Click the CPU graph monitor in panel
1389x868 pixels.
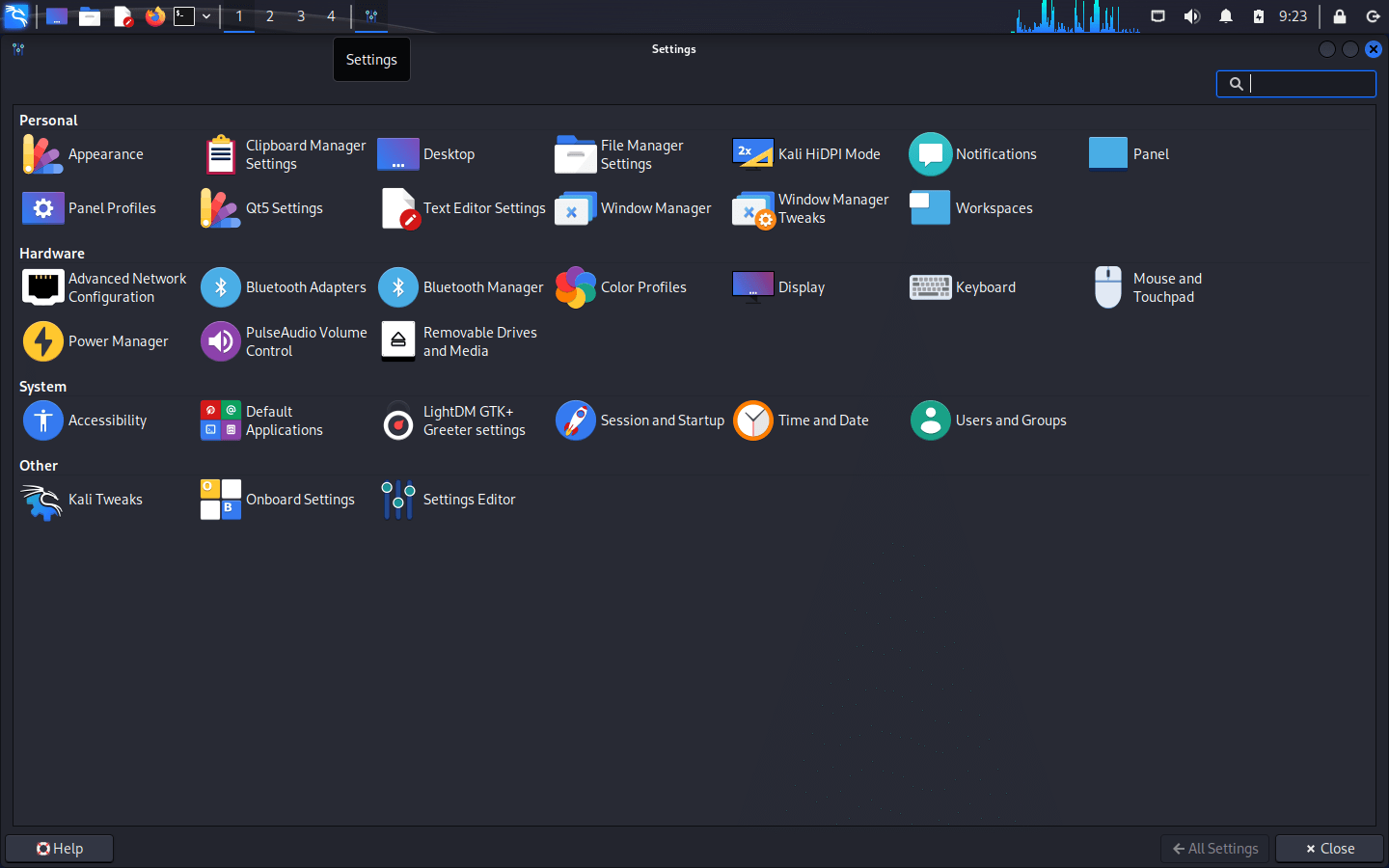point(1076,16)
